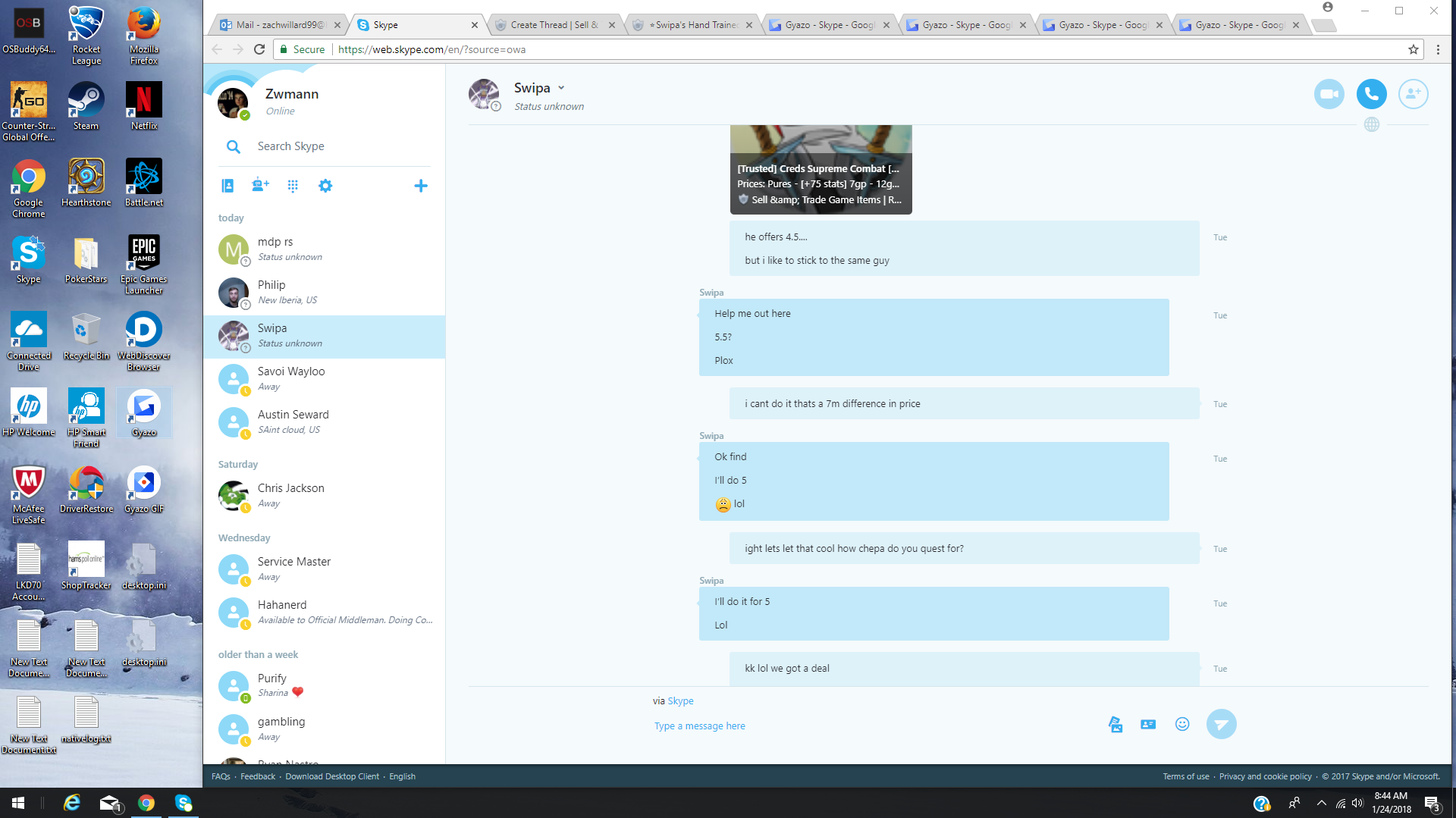Click the Skype link next to via
The height and width of the screenshot is (818, 1456).
coord(680,701)
